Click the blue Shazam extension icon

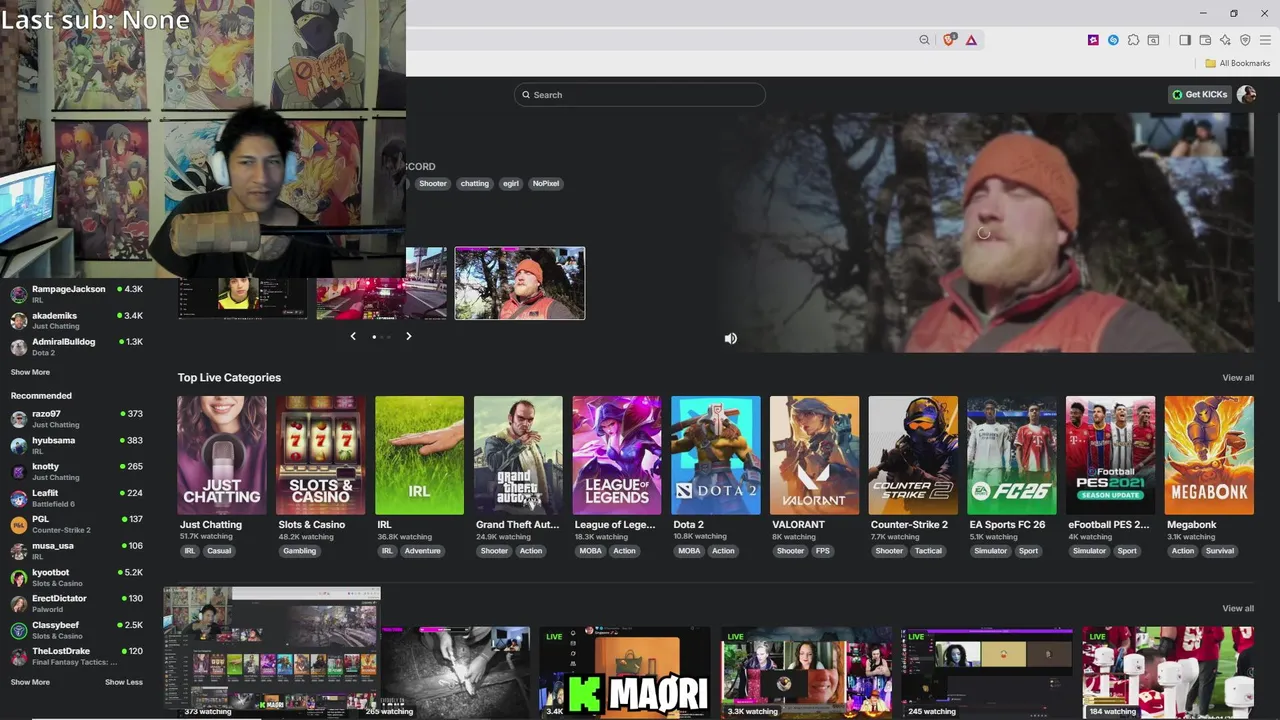coord(1113,40)
